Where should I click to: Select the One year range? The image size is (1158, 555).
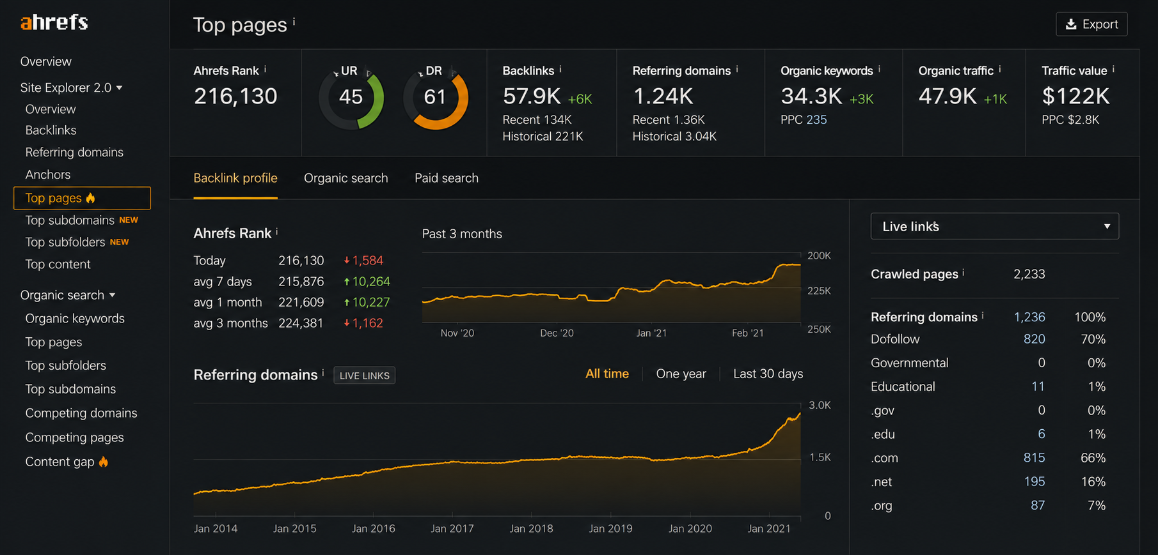click(x=681, y=373)
